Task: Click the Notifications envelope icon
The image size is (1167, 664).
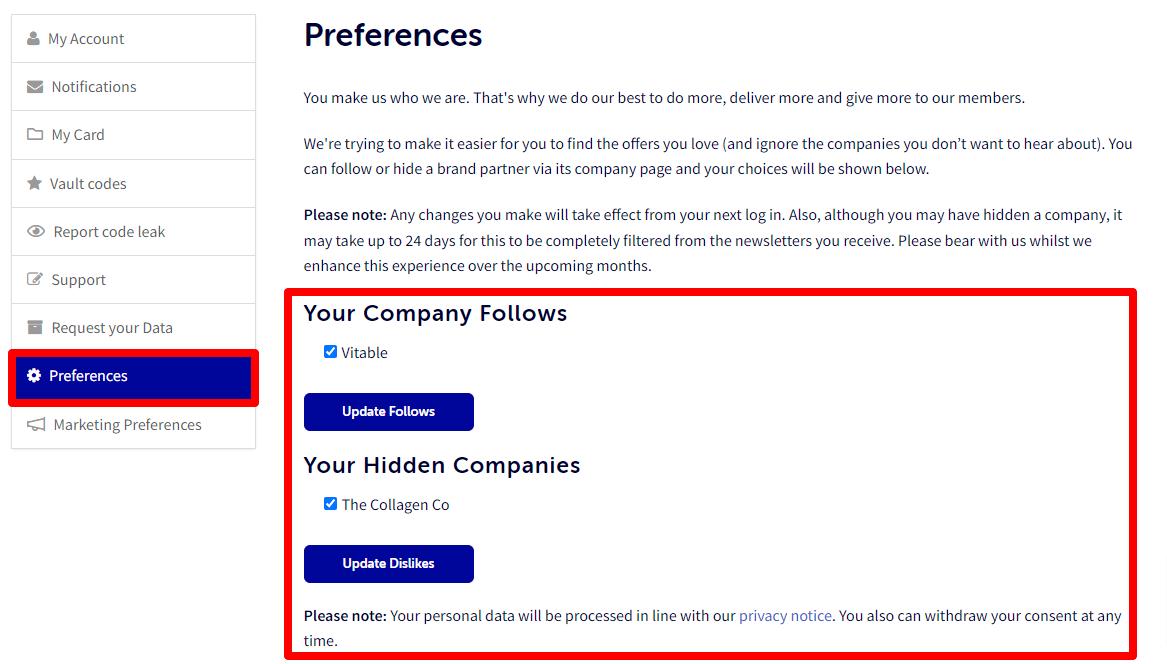Action: coord(35,87)
